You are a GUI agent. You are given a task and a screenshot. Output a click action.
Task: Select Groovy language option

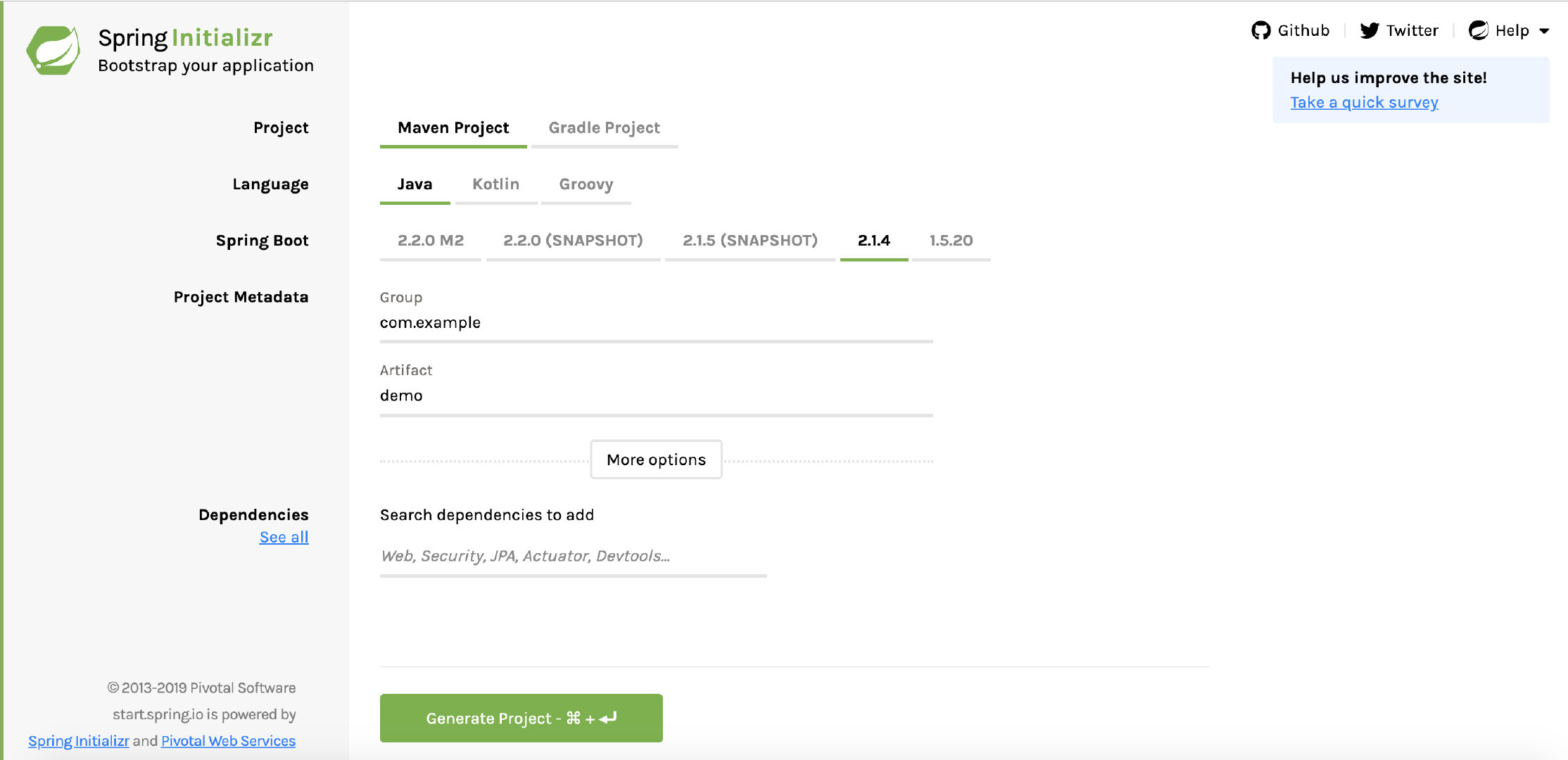coord(586,184)
